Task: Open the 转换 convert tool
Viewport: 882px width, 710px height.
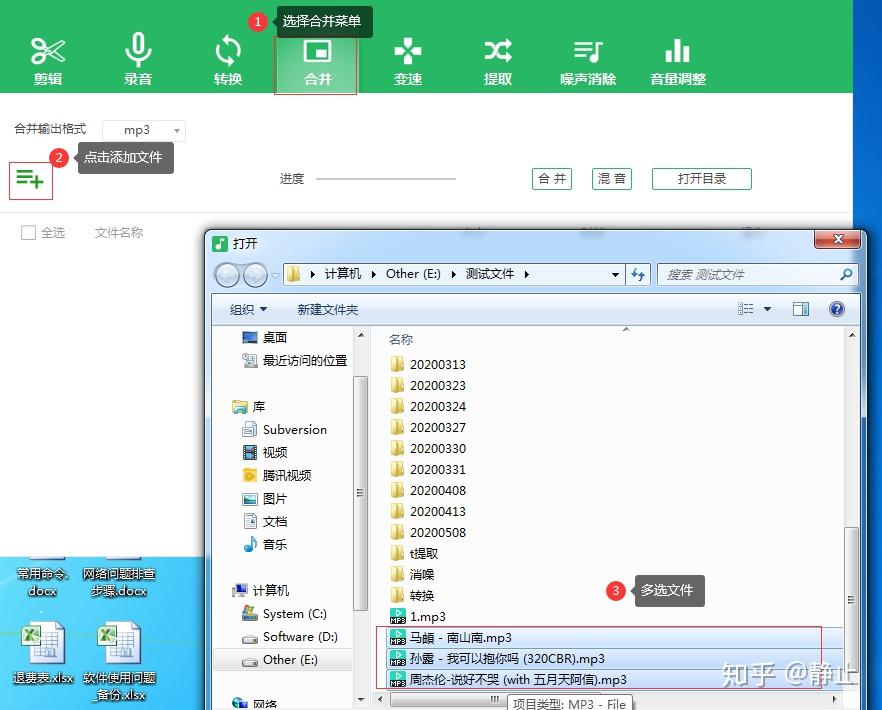Action: pyautogui.click(x=228, y=60)
